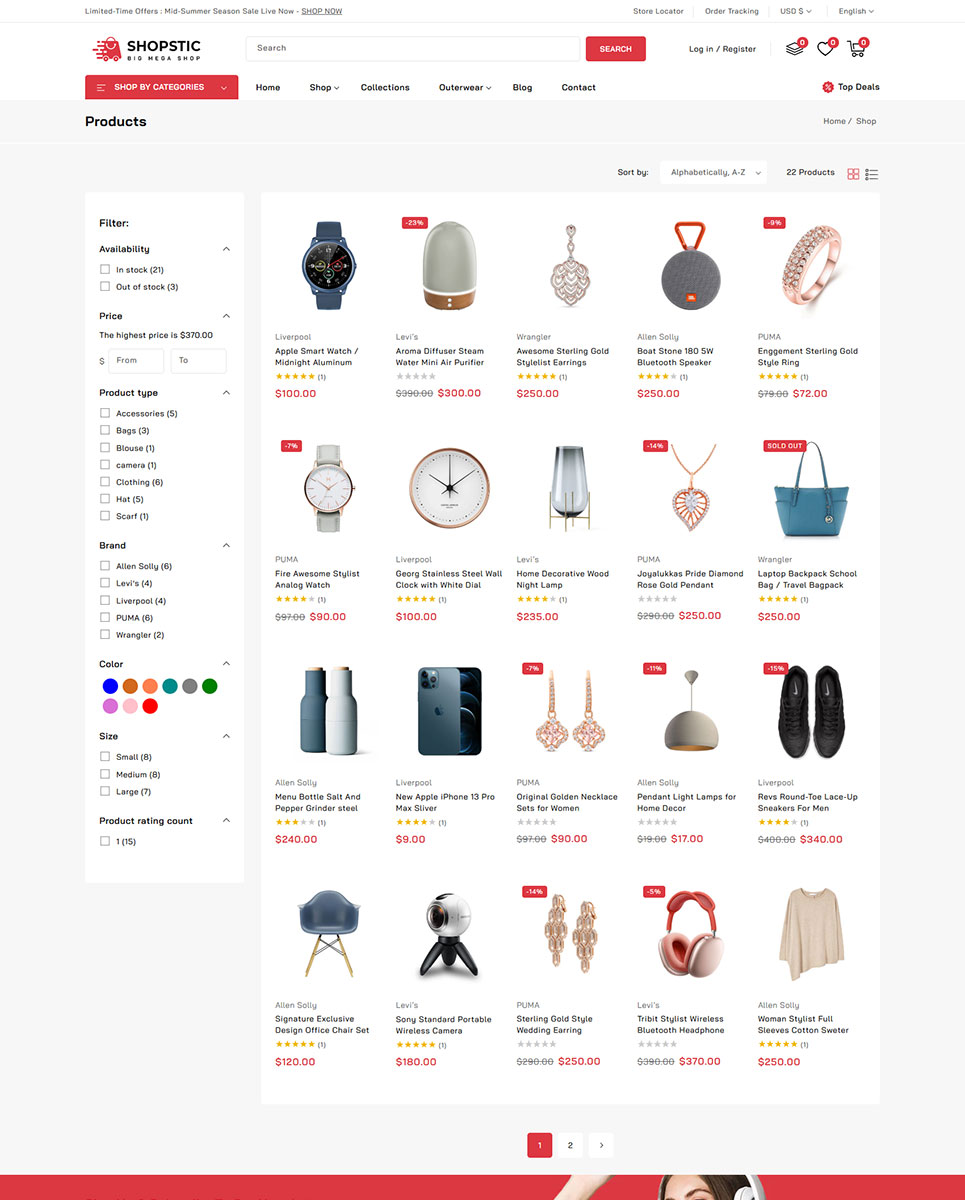
Task: Select the blue color swatch
Action: tap(110, 686)
